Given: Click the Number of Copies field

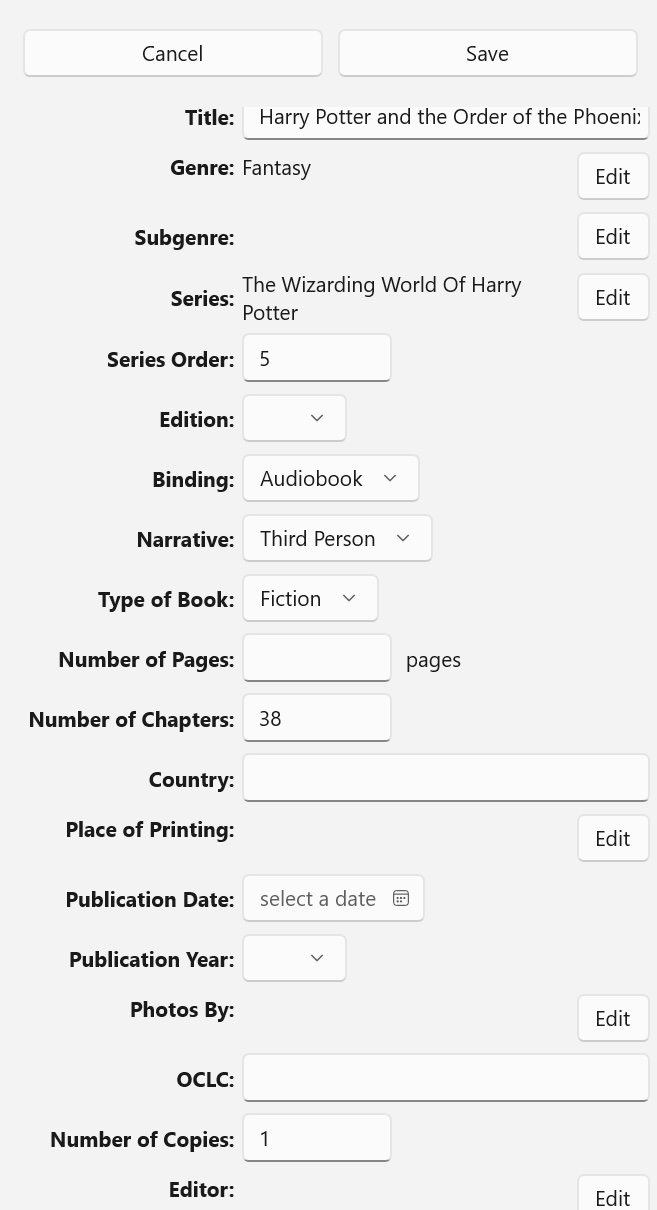Looking at the screenshot, I should click(x=317, y=1138).
